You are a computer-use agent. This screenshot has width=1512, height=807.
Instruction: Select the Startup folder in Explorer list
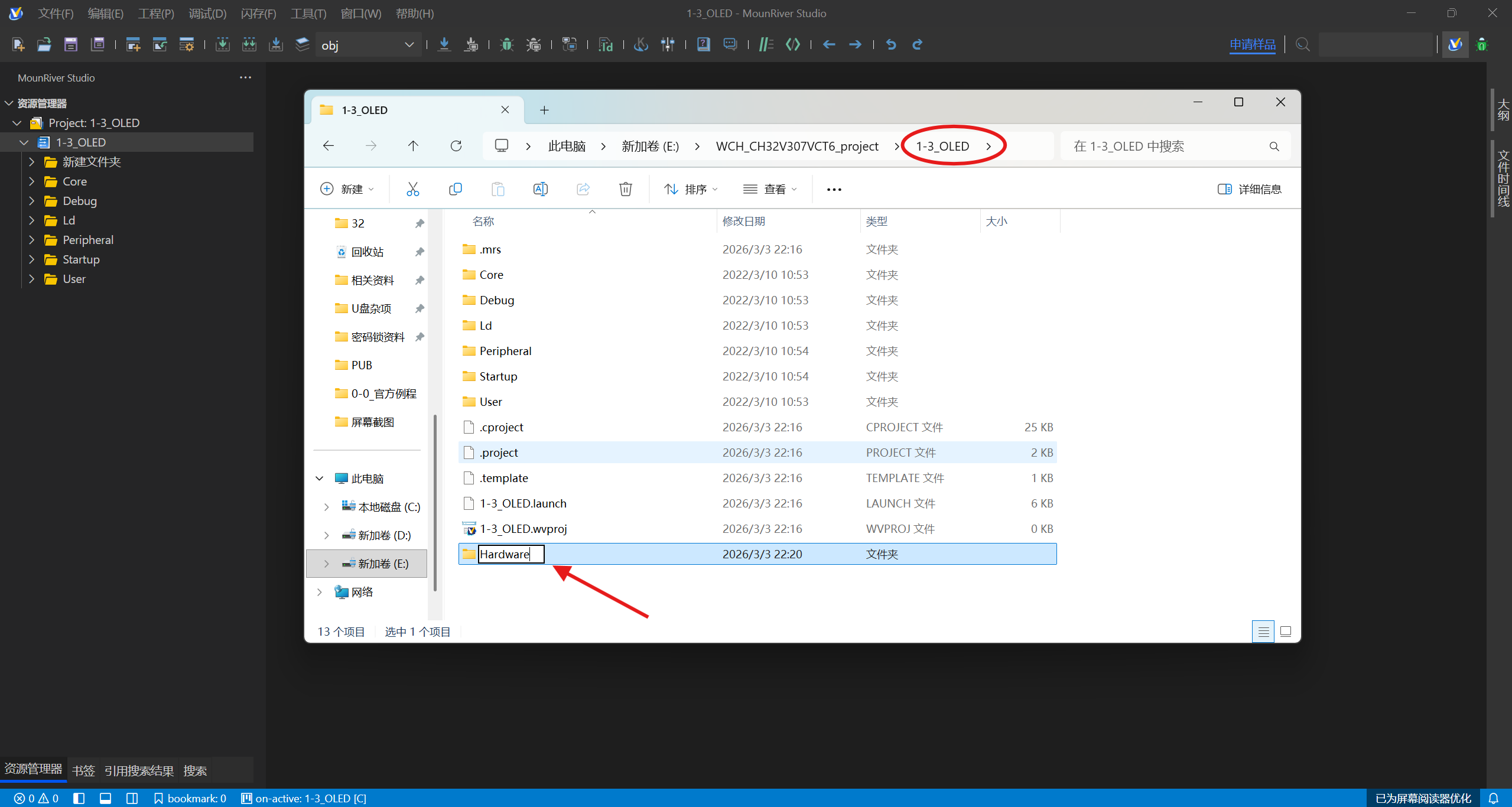[757, 376]
